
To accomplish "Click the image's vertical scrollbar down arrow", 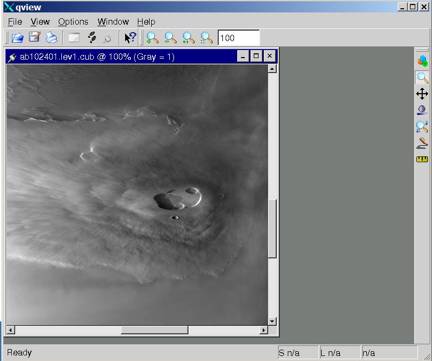I will pos(272,321).
